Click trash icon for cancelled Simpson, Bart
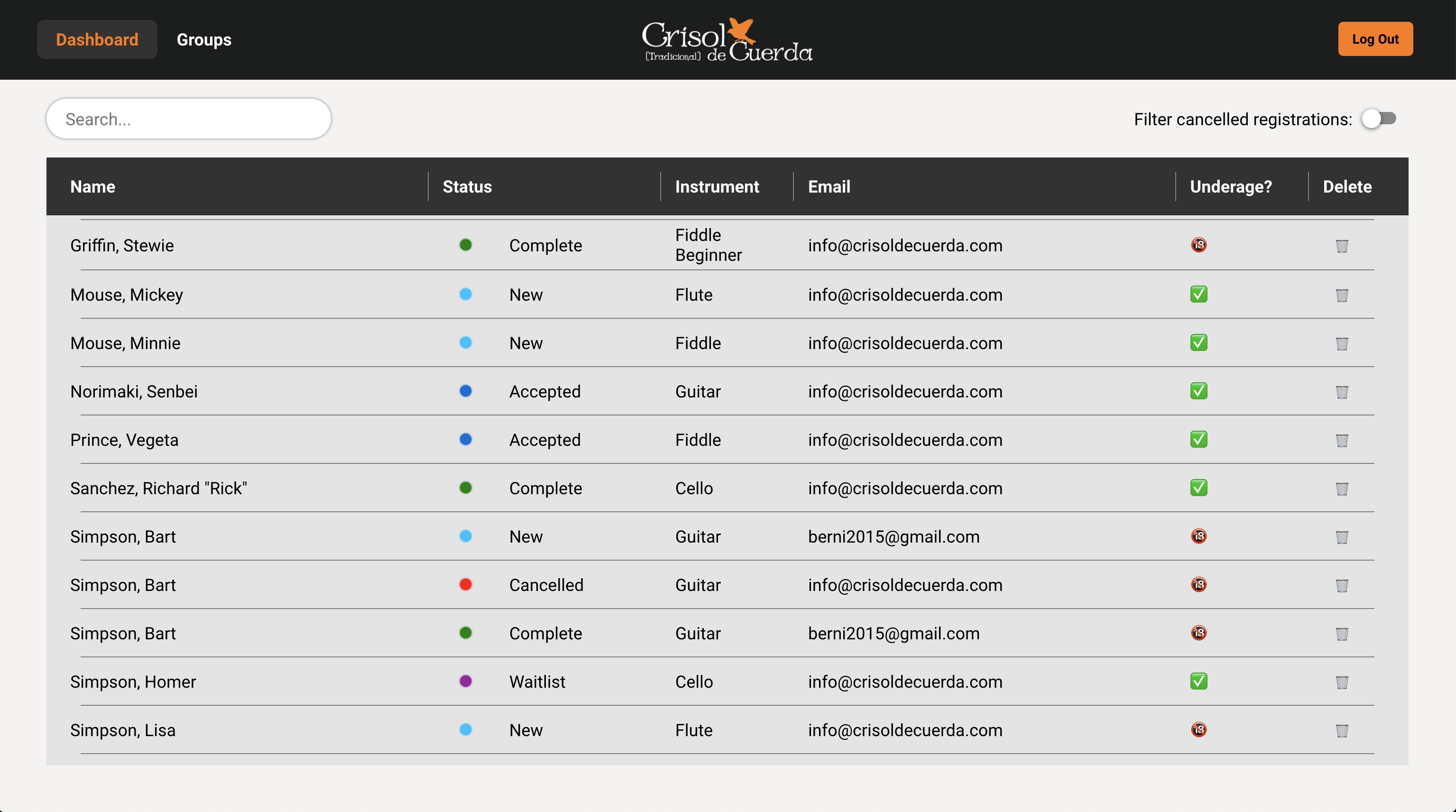The width and height of the screenshot is (1456, 812). [1342, 585]
